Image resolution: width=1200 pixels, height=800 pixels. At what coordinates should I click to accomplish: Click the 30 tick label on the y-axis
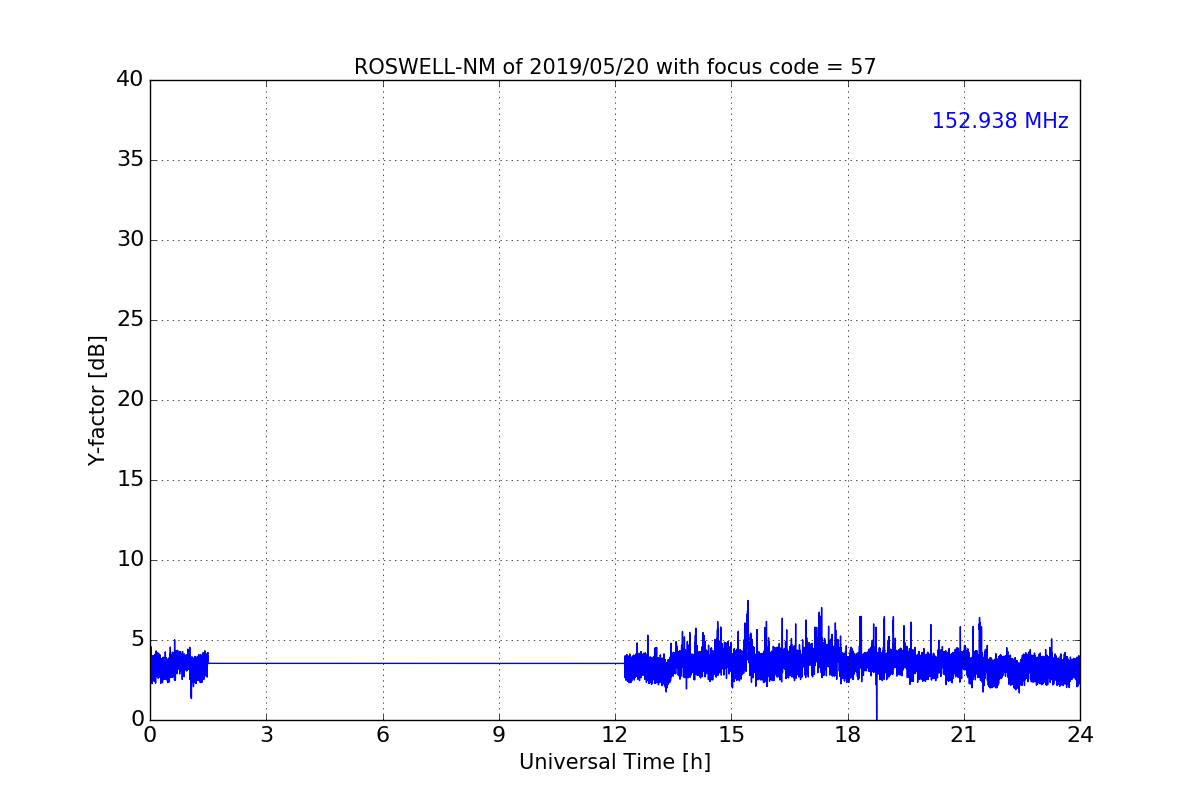130,240
